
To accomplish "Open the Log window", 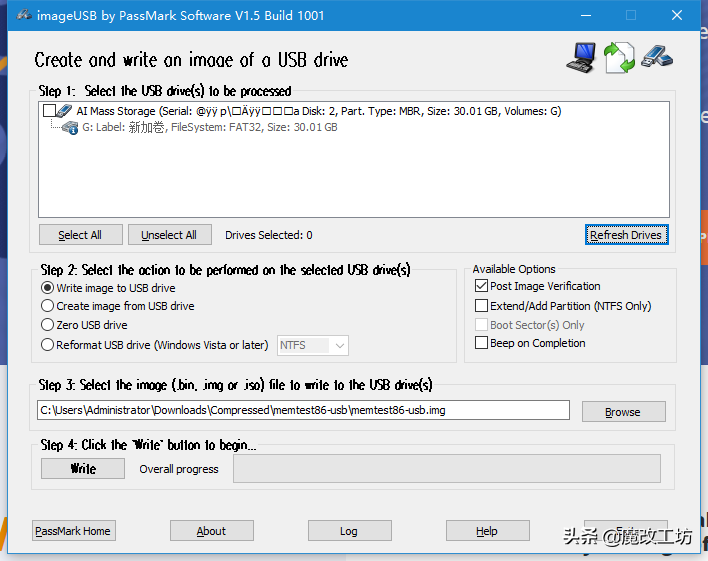I will click(349, 531).
